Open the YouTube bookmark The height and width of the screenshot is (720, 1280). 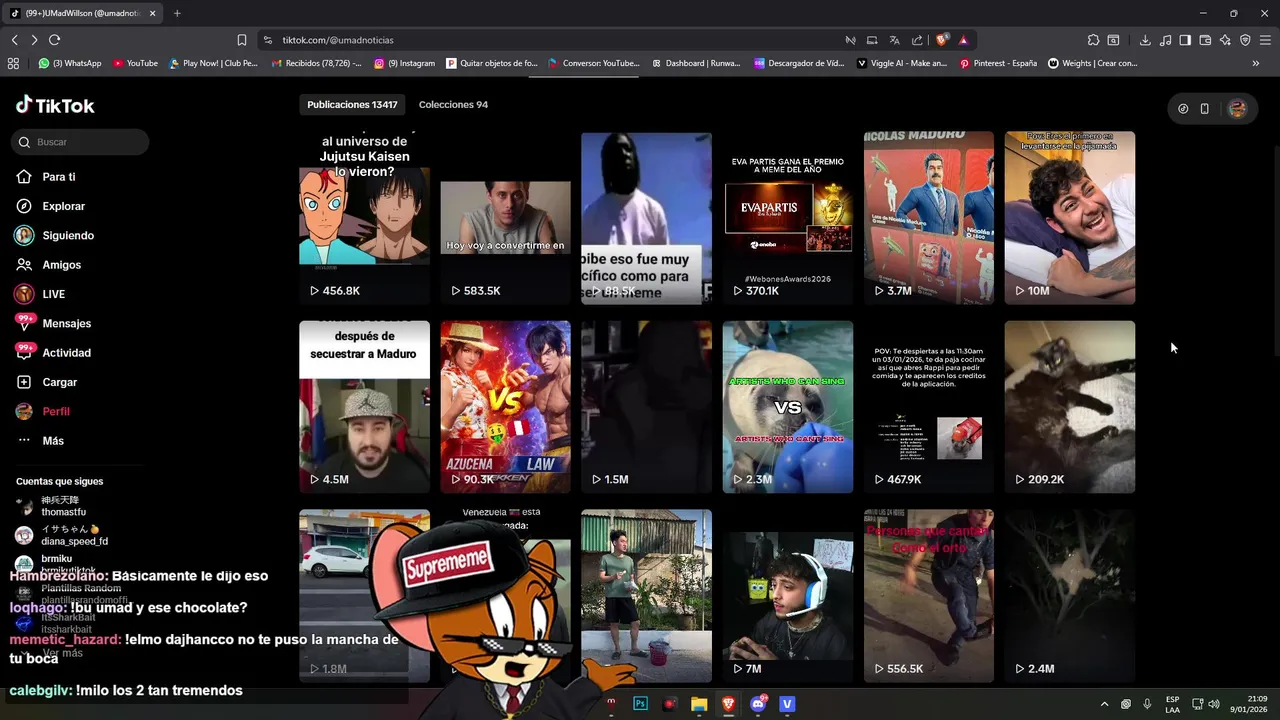coord(135,63)
